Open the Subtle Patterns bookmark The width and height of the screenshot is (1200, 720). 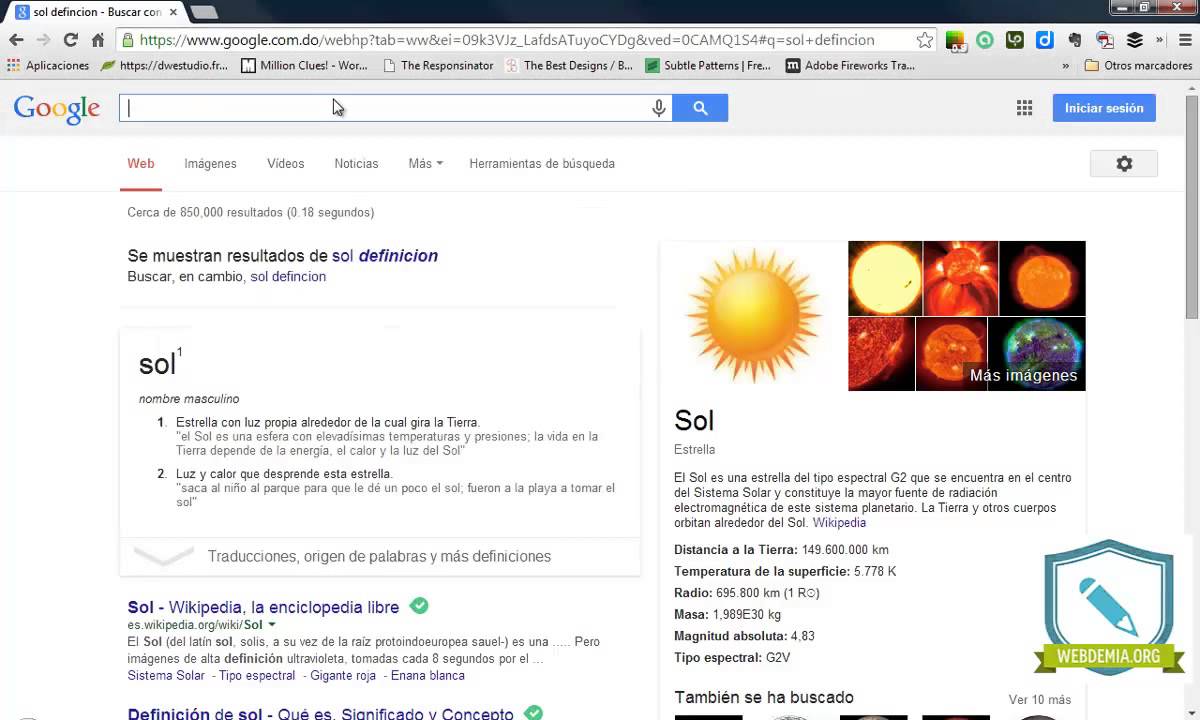click(x=708, y=65)
